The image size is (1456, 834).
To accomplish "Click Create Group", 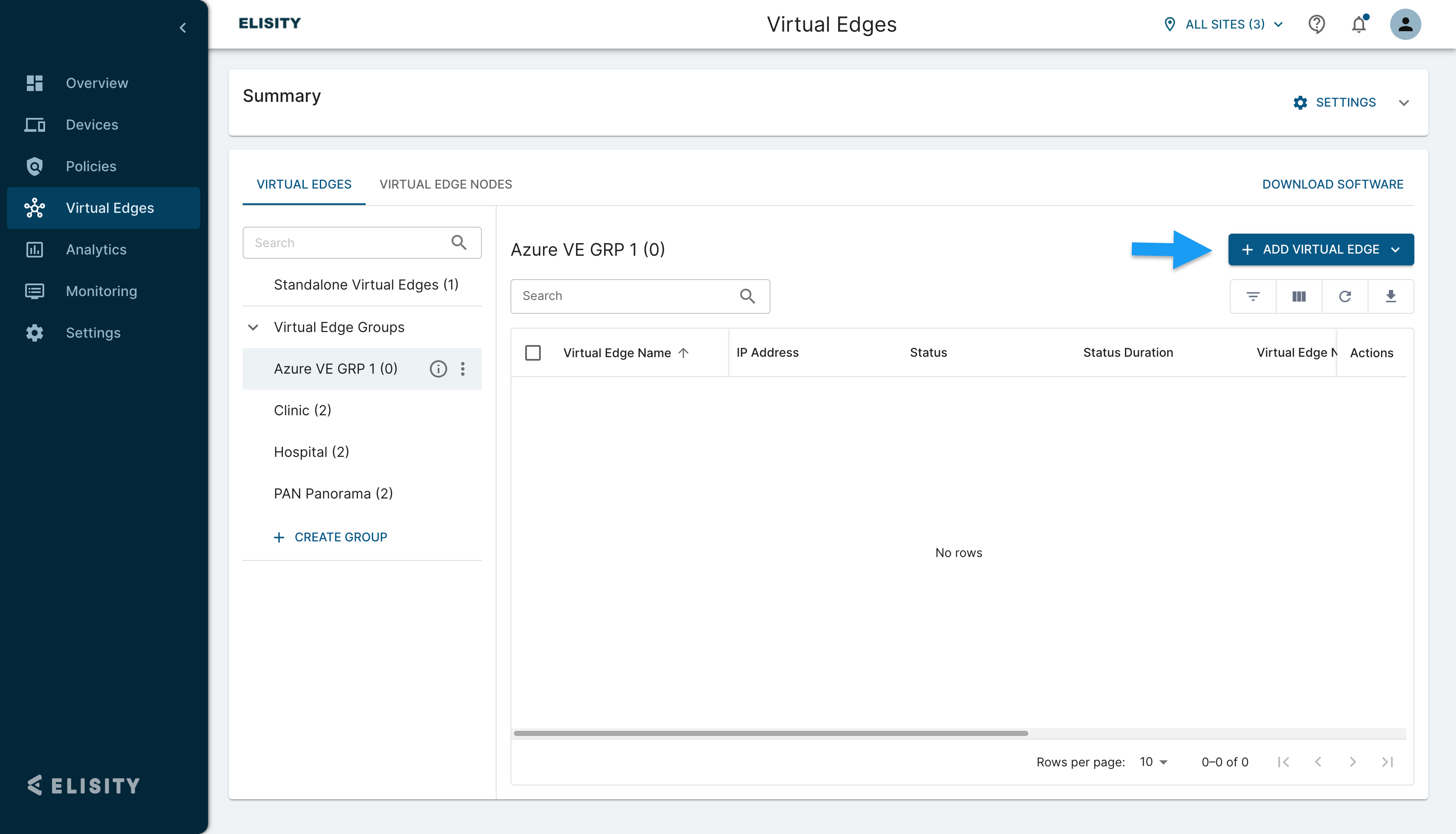I will tap(330, 538).
